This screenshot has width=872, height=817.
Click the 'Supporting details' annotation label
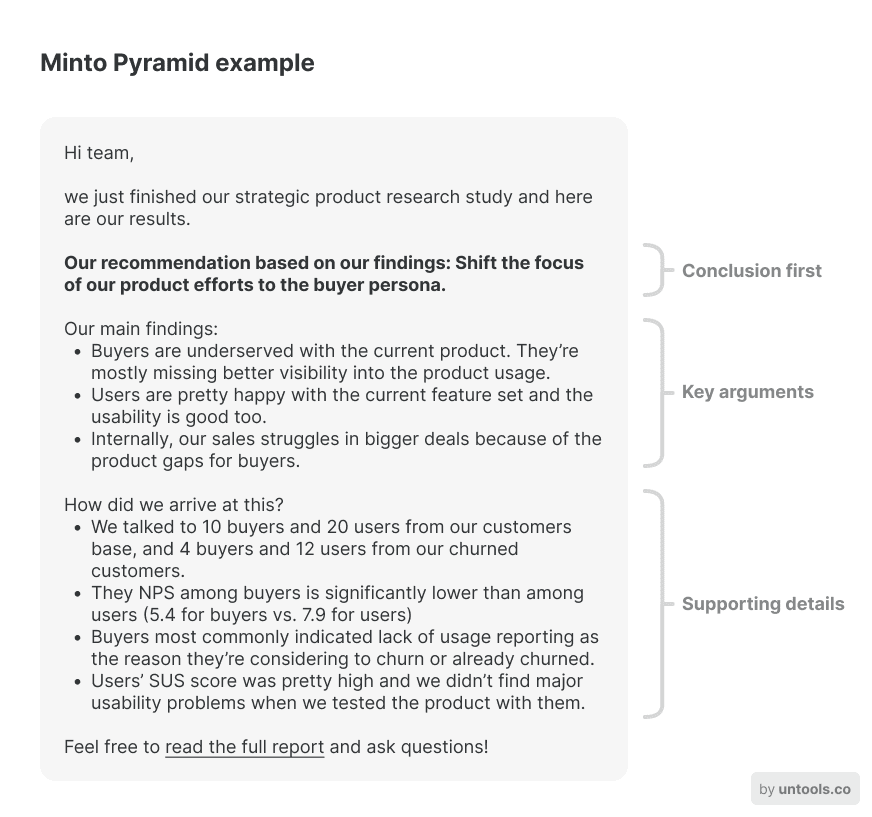(763, 604)
